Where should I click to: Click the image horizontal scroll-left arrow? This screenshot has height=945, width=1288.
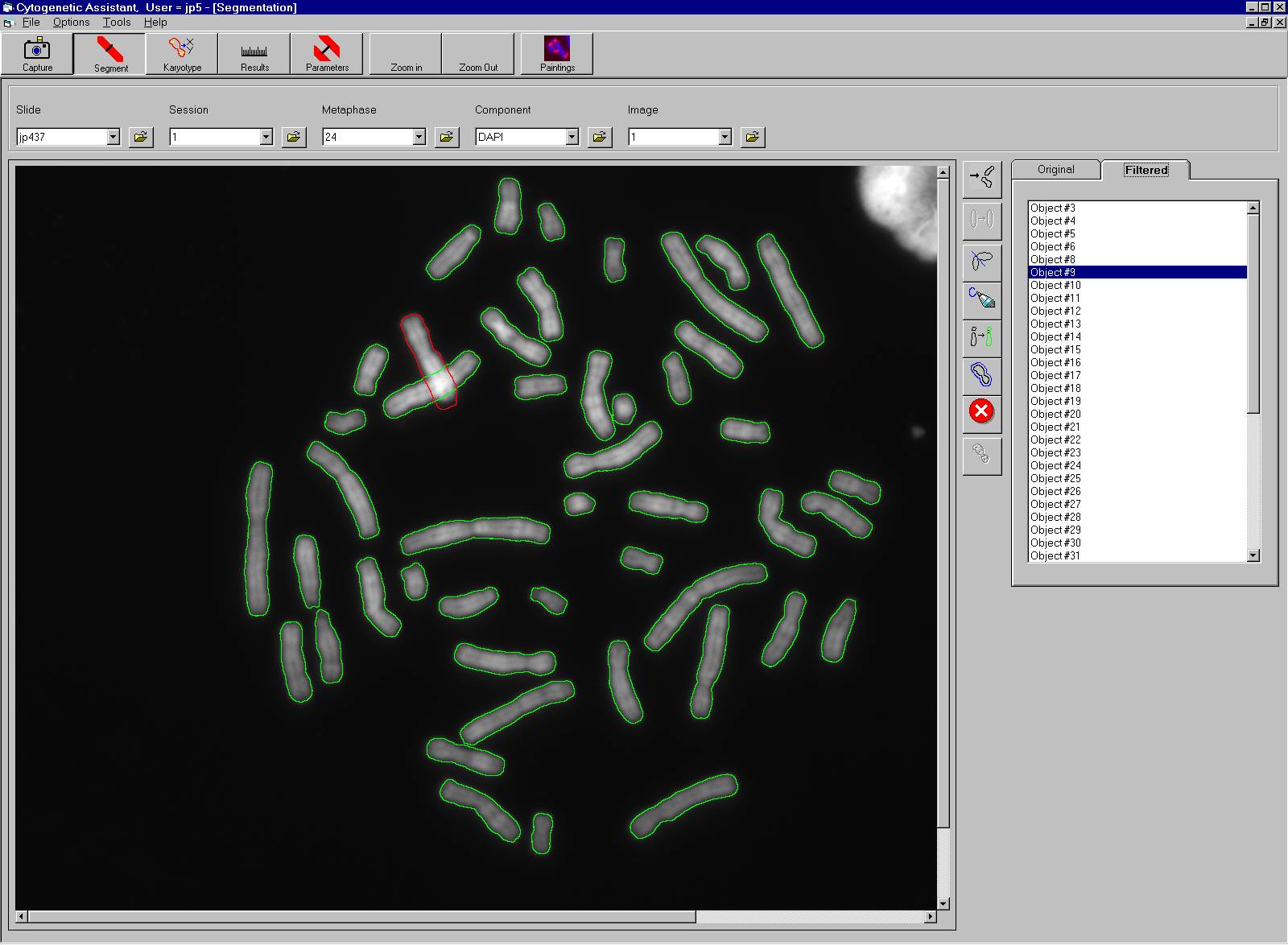point(22,916)
